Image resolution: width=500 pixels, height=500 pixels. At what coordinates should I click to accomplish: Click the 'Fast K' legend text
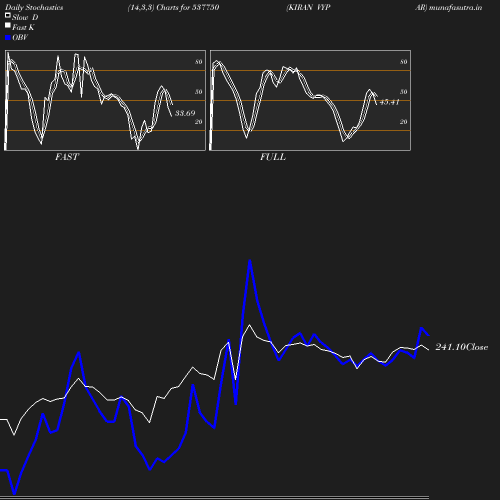tap(23, 27)
